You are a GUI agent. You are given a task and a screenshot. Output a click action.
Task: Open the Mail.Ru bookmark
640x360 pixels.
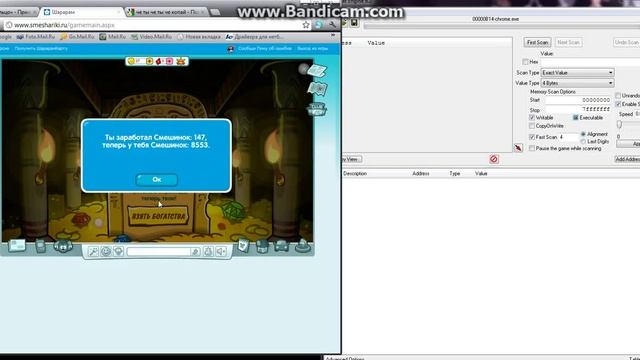pos(113,37)
